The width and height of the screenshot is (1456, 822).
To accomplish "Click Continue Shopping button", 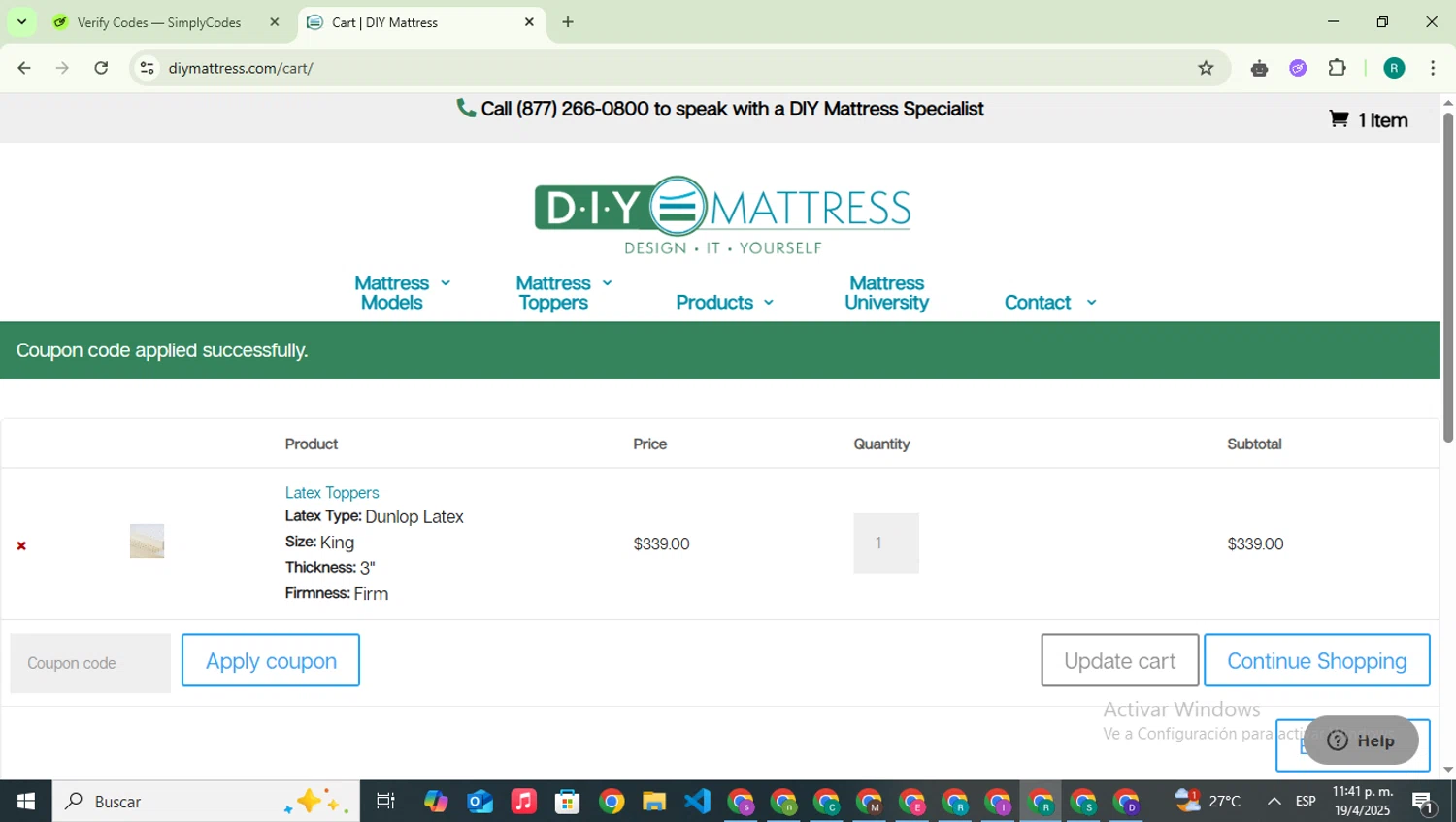I will (x=1316, y=660).
